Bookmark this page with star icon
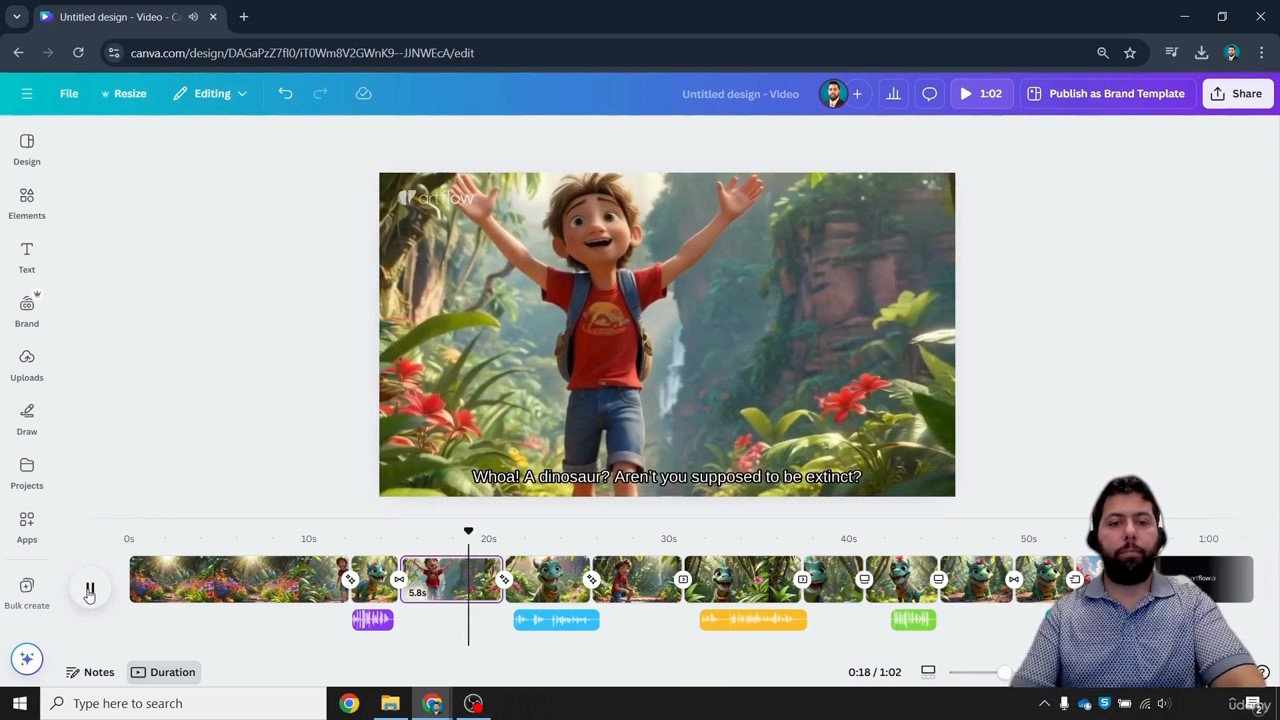This screenshot has width=1280, height=720. pyautogui.click(x=1130, y=53)
